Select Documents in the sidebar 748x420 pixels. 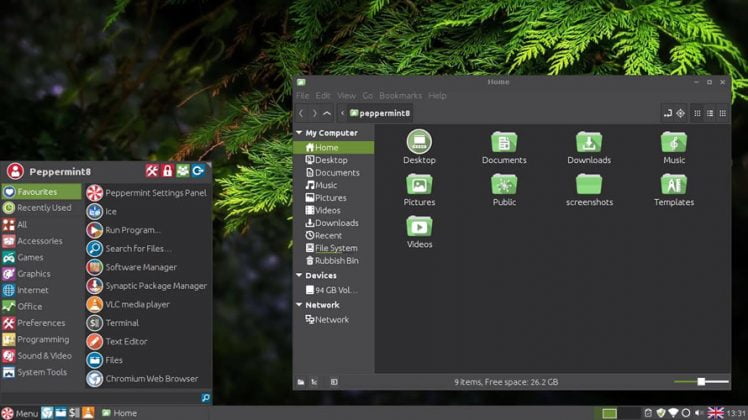coord(333,173)
